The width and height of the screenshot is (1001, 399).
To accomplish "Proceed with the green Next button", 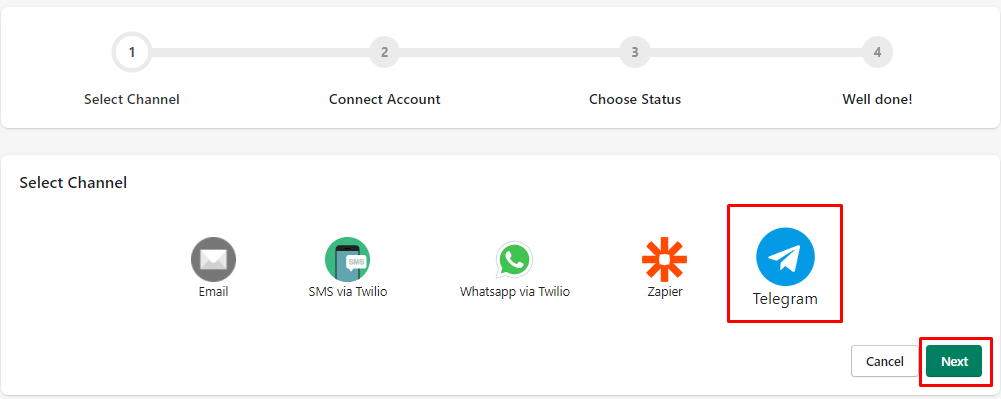I will pyautogui.click(x=954, y=361).
